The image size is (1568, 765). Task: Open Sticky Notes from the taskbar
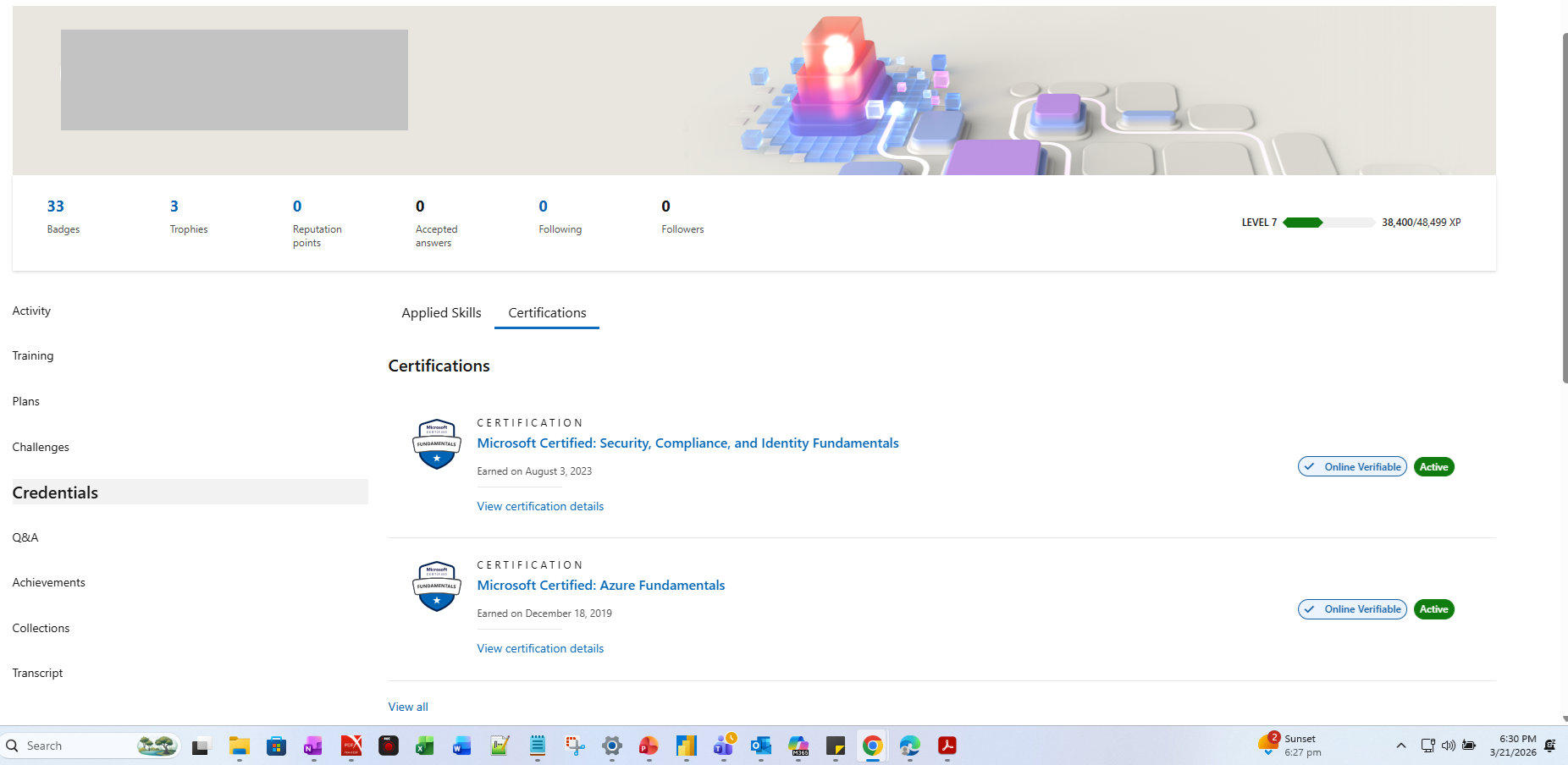836,746
